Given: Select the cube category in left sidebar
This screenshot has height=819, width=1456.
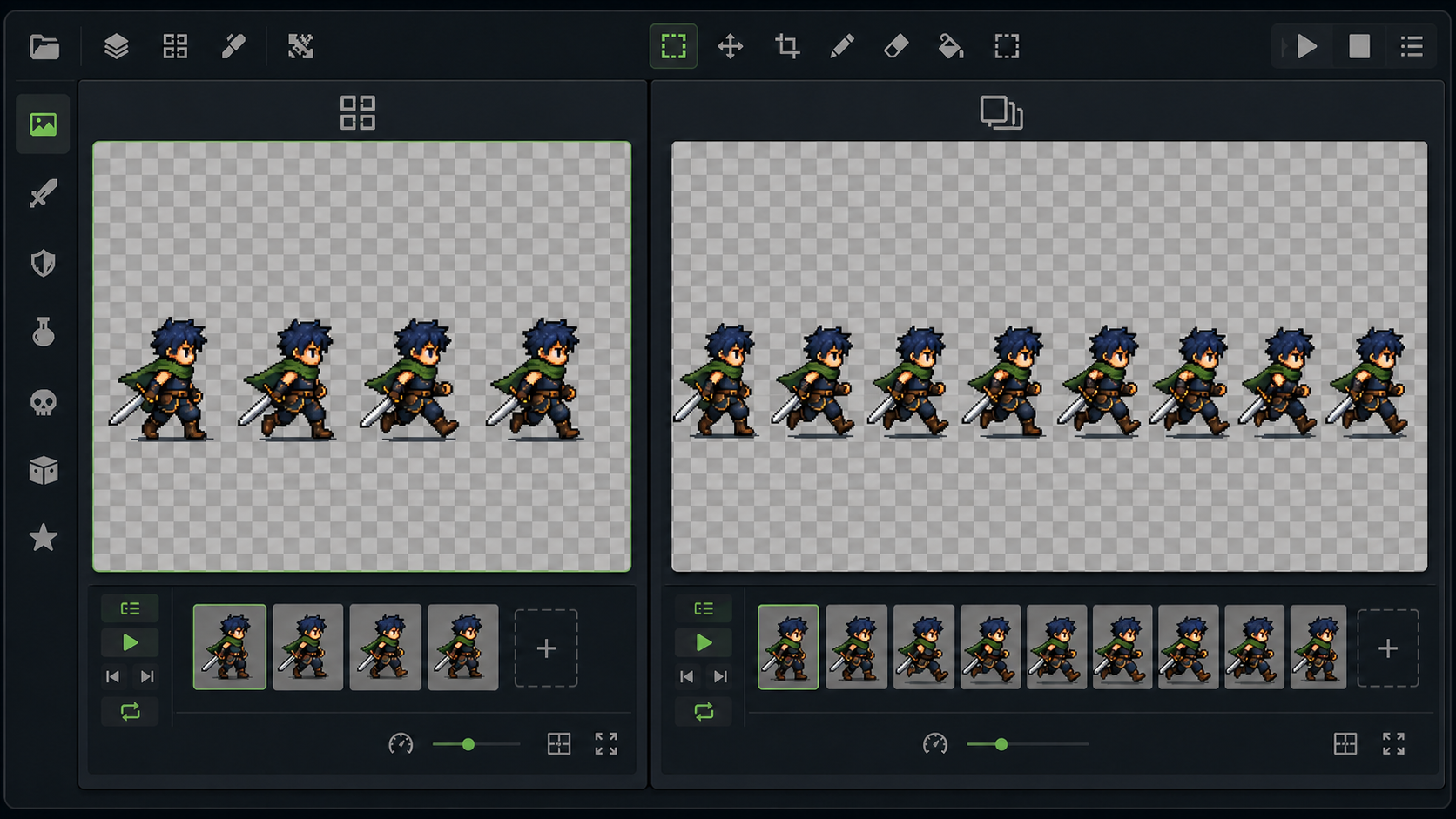Looking at the screenshot, I should coord(43,471).
